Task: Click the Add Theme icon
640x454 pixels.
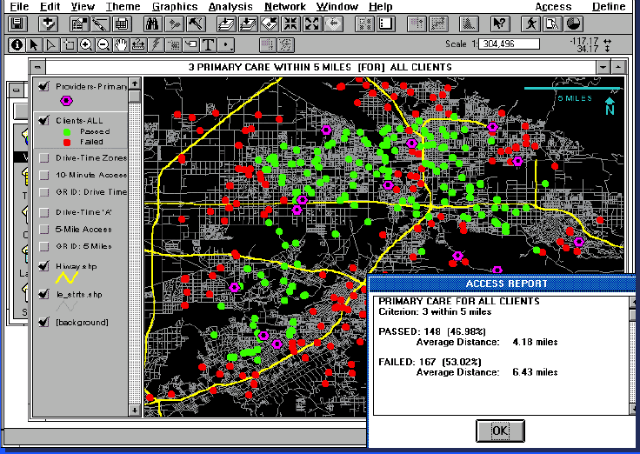Action: pos(48,24)
